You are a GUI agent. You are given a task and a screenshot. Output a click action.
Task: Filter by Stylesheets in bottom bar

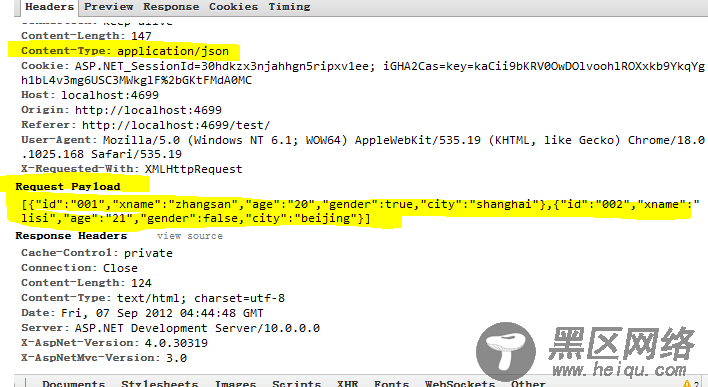[x=159, y=383]
